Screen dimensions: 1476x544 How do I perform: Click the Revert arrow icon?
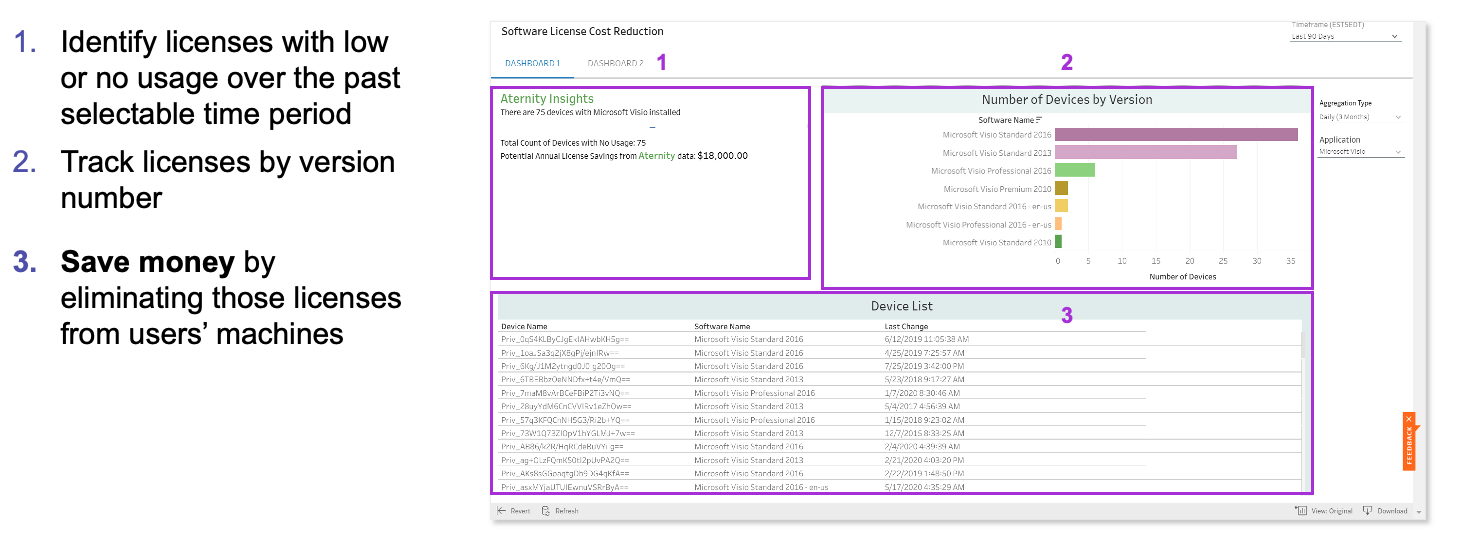click(501, 511)
